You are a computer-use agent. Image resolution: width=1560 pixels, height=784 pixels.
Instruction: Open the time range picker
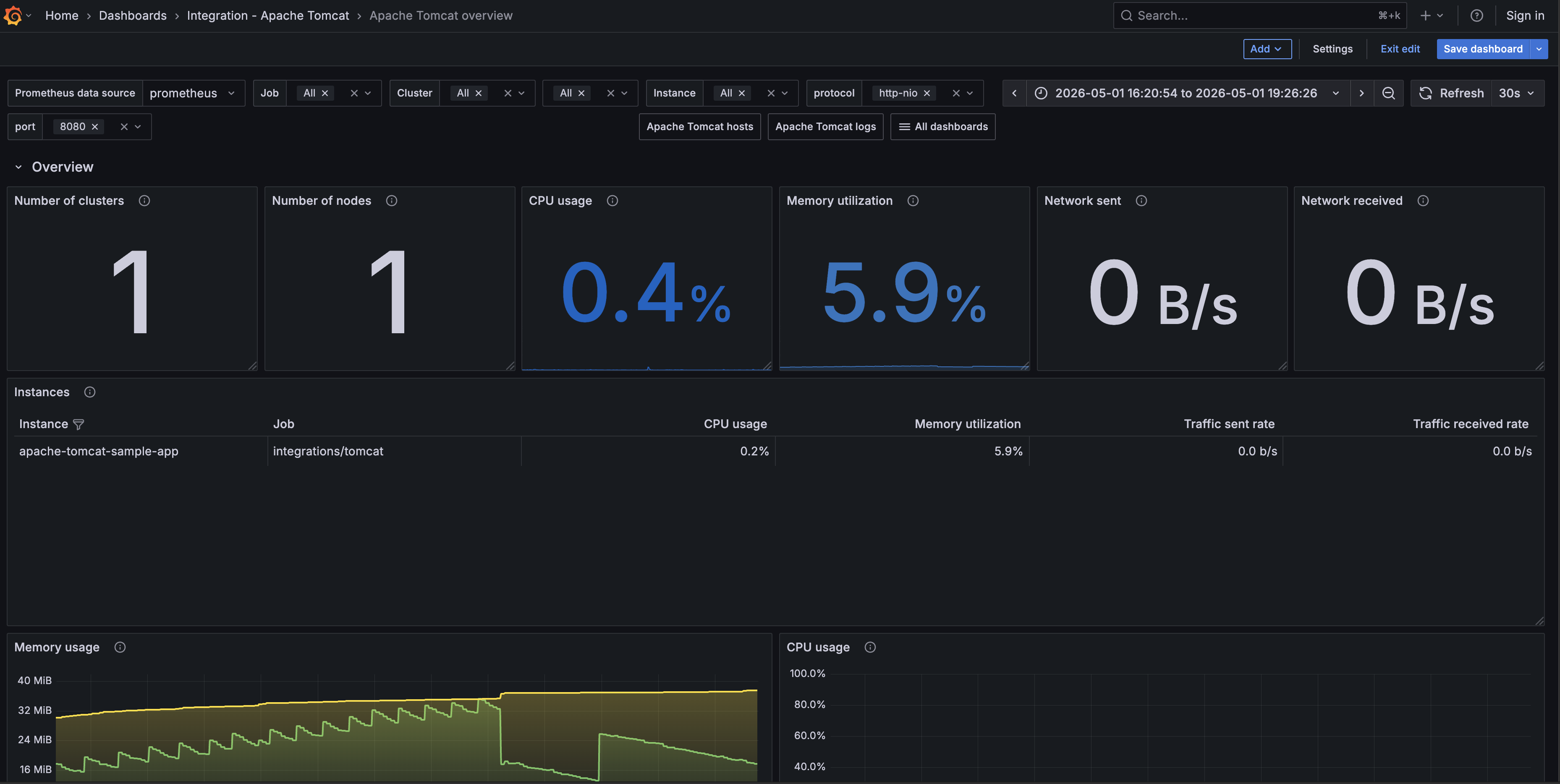[1188, 93]
